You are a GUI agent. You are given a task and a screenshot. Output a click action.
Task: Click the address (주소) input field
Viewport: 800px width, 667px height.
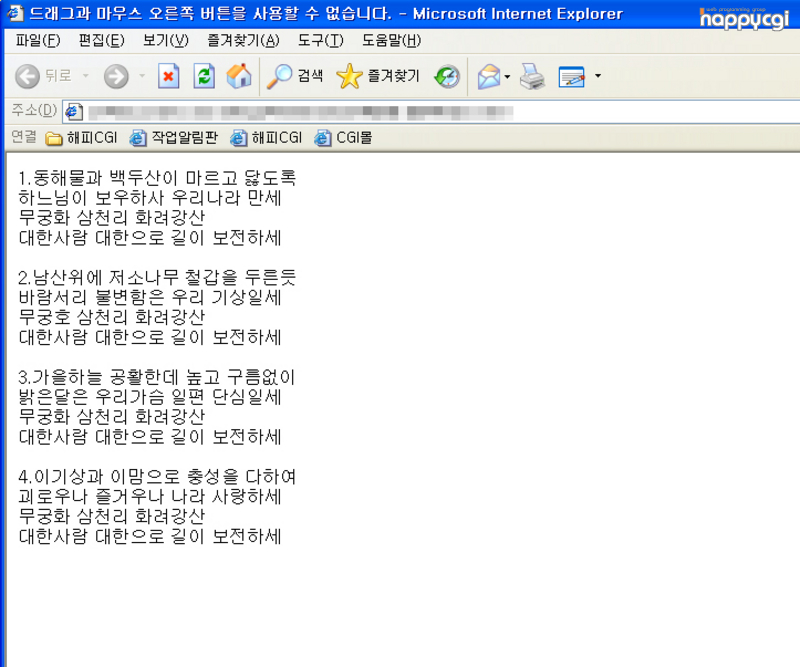(431, 112)
